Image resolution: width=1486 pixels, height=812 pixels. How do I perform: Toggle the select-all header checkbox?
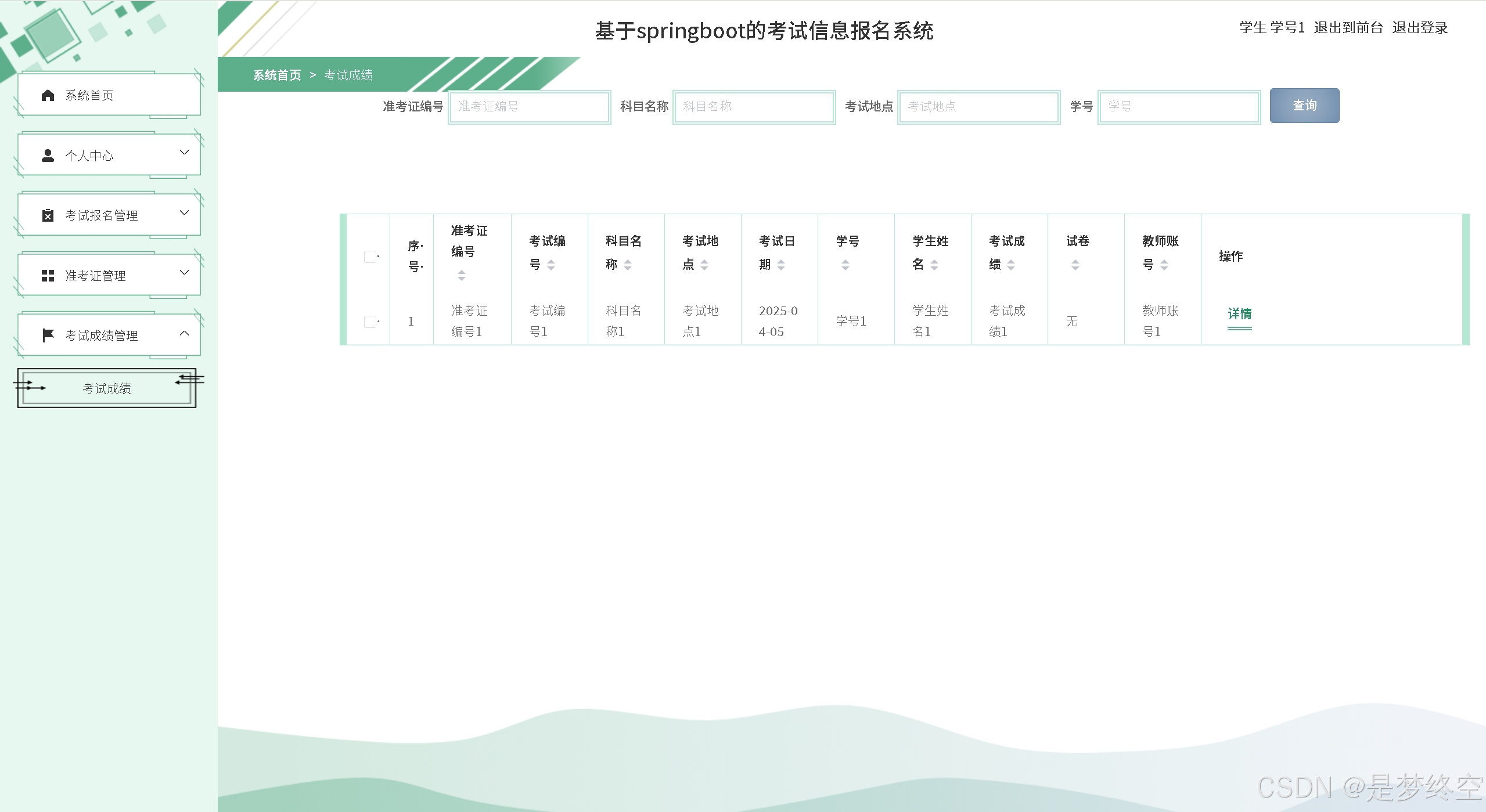[370, 257]
